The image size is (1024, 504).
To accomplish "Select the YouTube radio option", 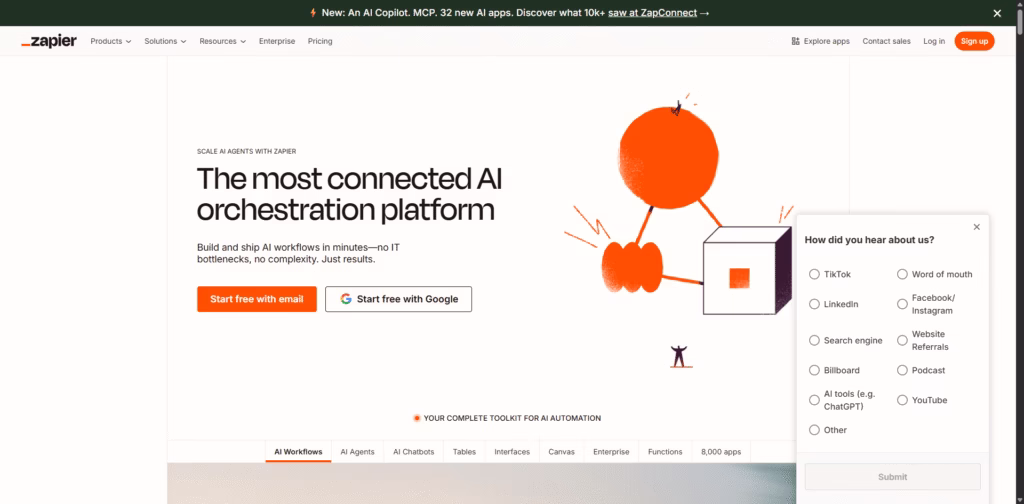I will point(902,400).
